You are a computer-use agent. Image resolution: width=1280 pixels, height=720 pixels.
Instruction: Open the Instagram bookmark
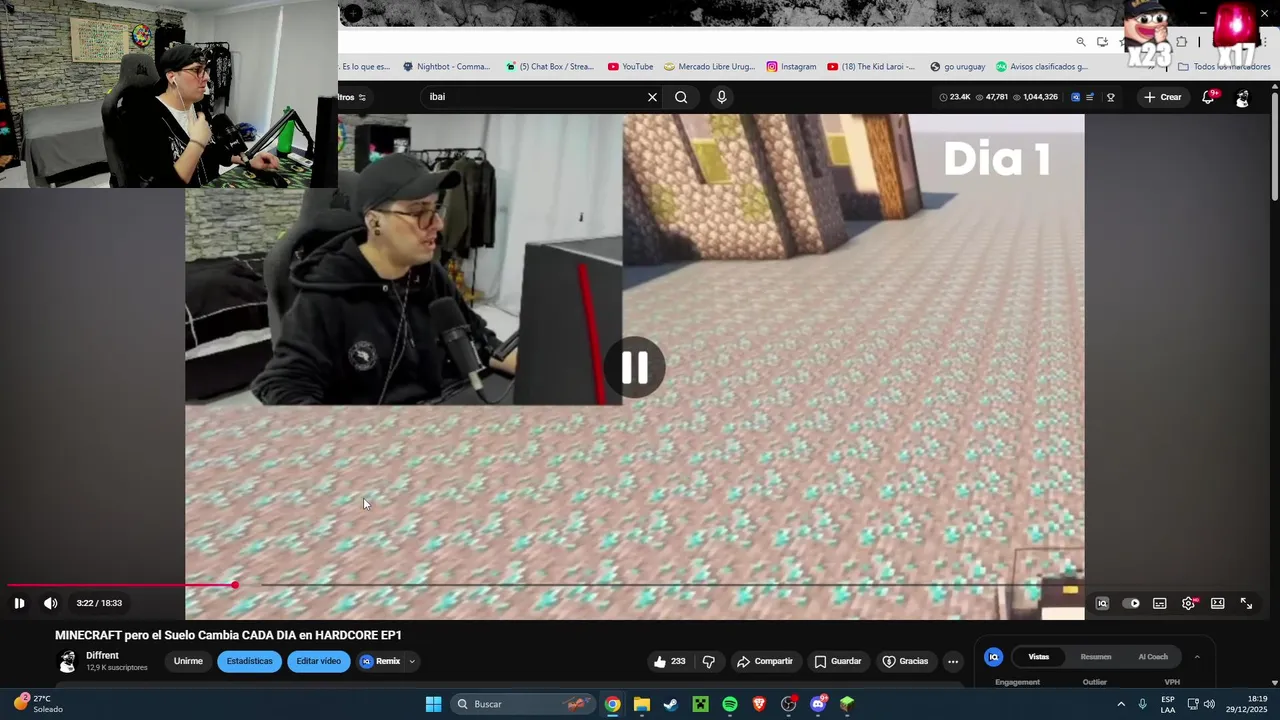pyautogui.click(x=791, y=67)
